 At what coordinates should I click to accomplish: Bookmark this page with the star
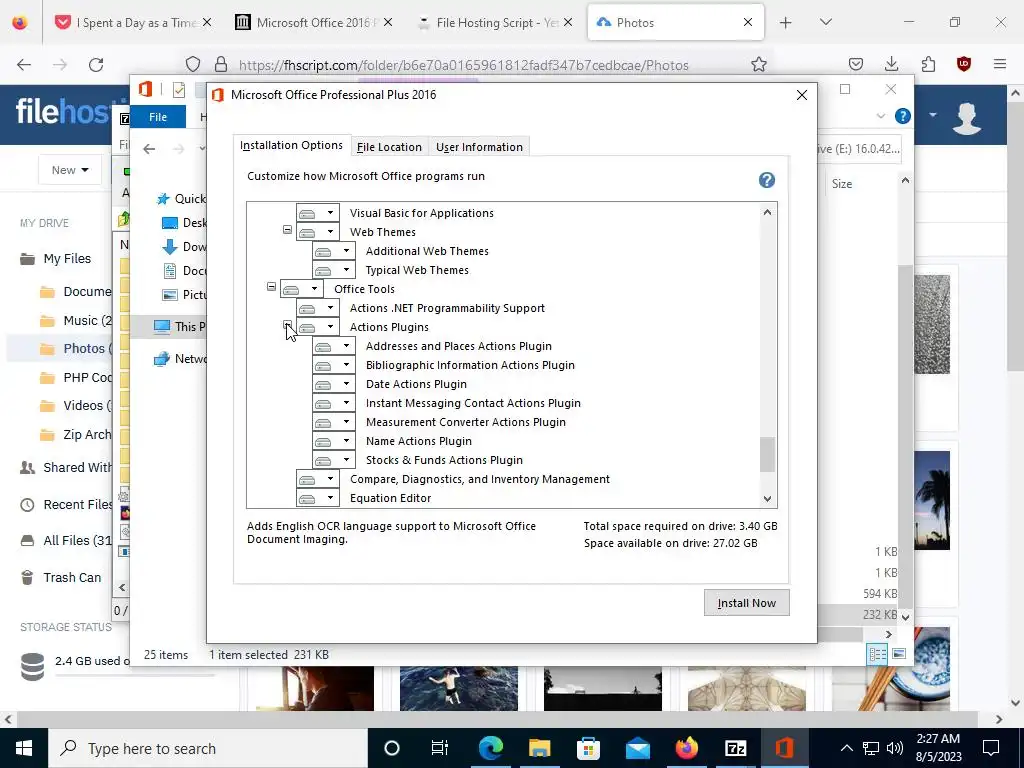pyautogui.click(x=758, y=65)
